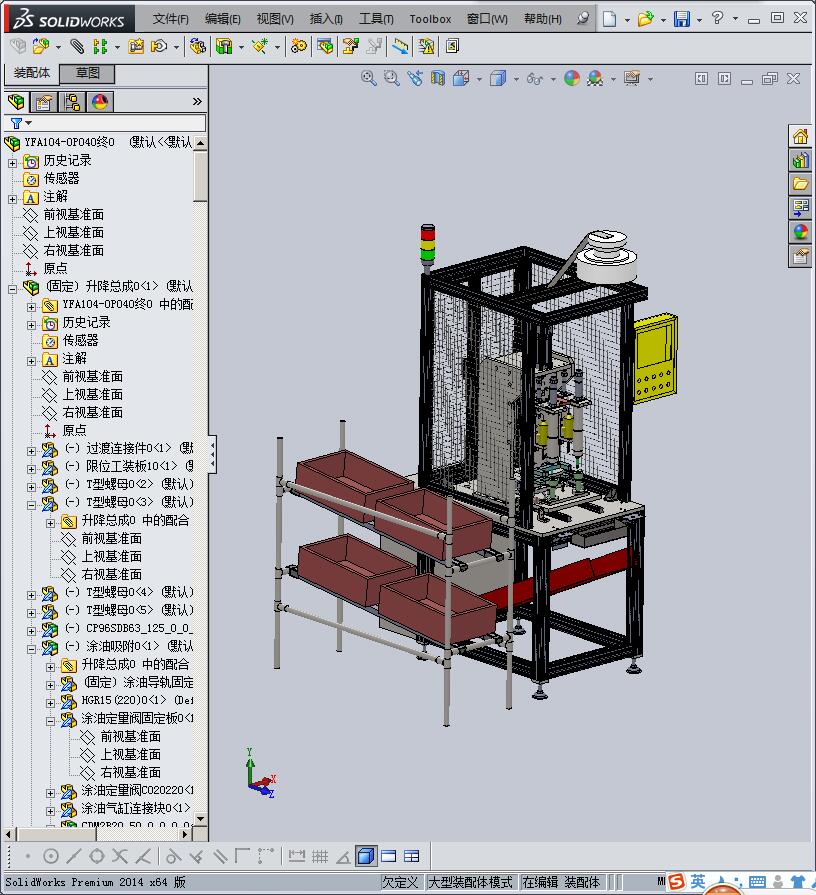816x895 pixels.
Task: Click the Help question mark icon
Action: (717, 18)
